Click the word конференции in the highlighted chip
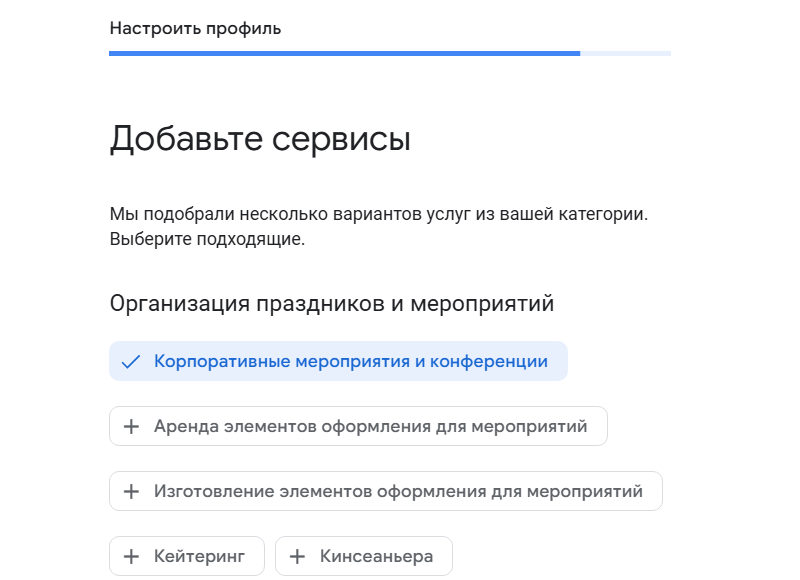The width and height of the screenshot is (800, 580). click(489, 362)
